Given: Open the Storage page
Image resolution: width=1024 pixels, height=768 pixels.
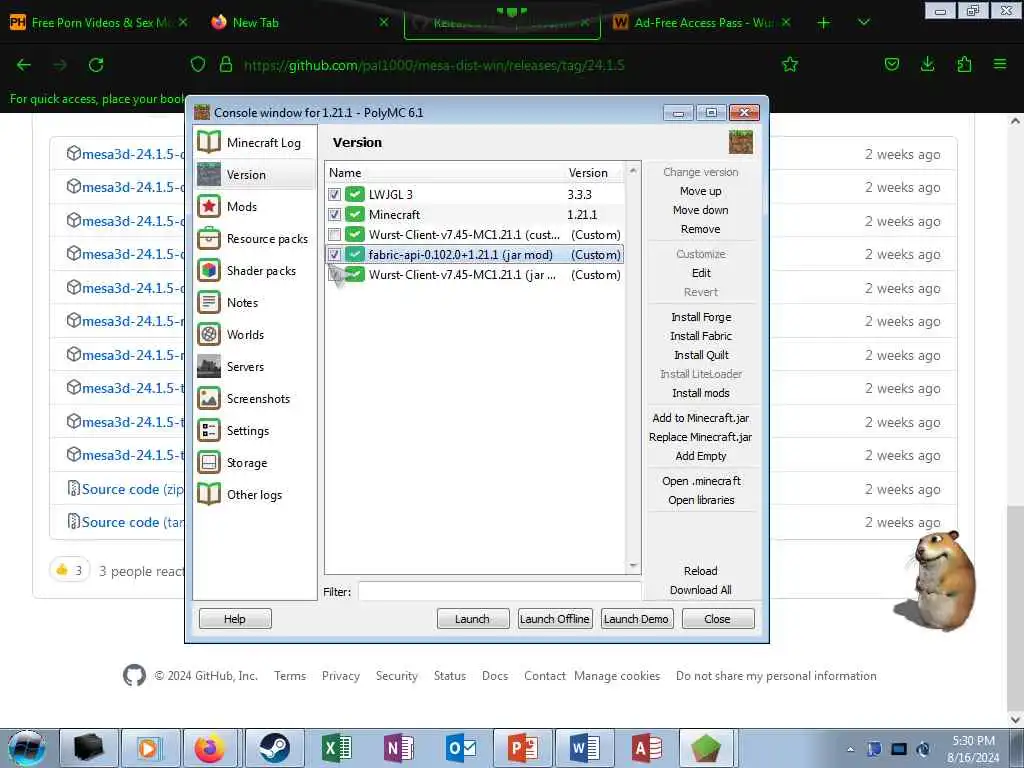Looking at the screenshot, I should (255, 462).
